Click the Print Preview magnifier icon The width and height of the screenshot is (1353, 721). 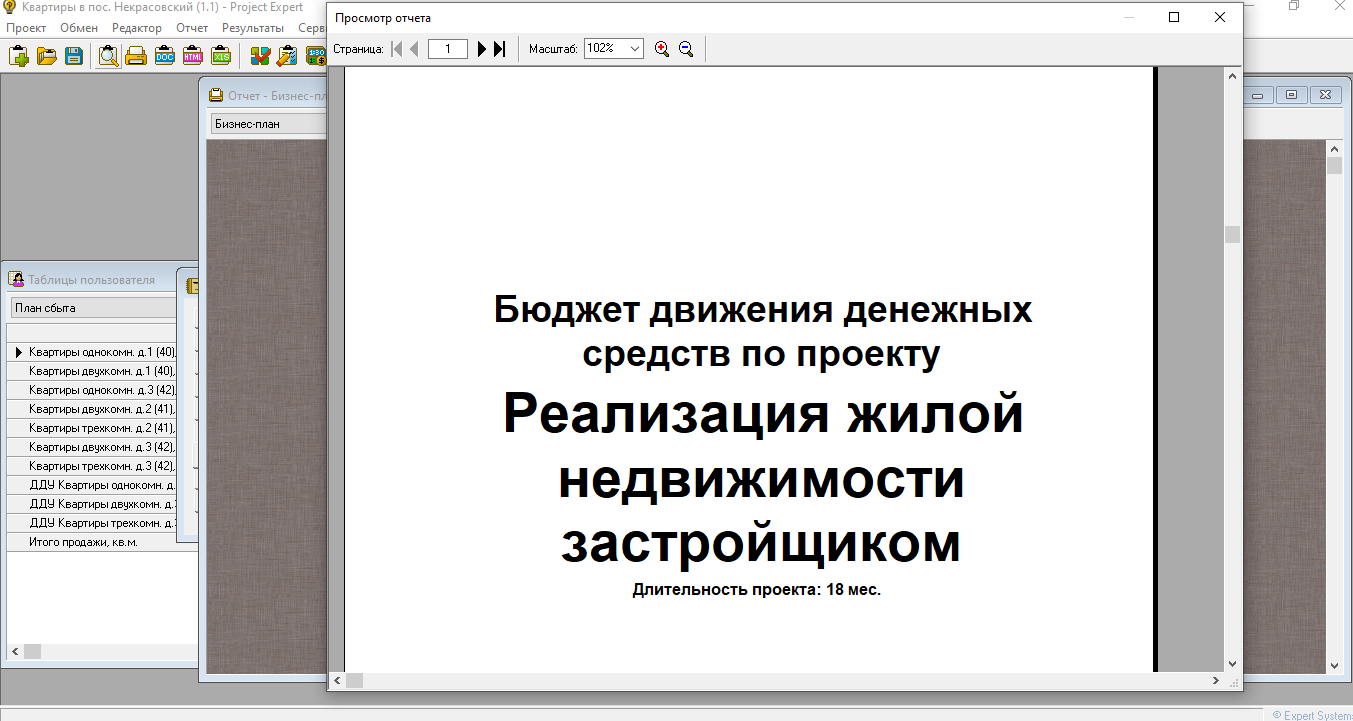point(108,56)
